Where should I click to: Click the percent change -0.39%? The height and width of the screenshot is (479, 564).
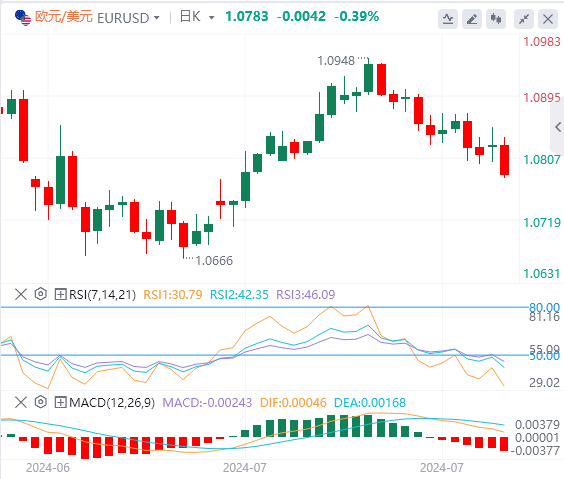tap(356, 17)
